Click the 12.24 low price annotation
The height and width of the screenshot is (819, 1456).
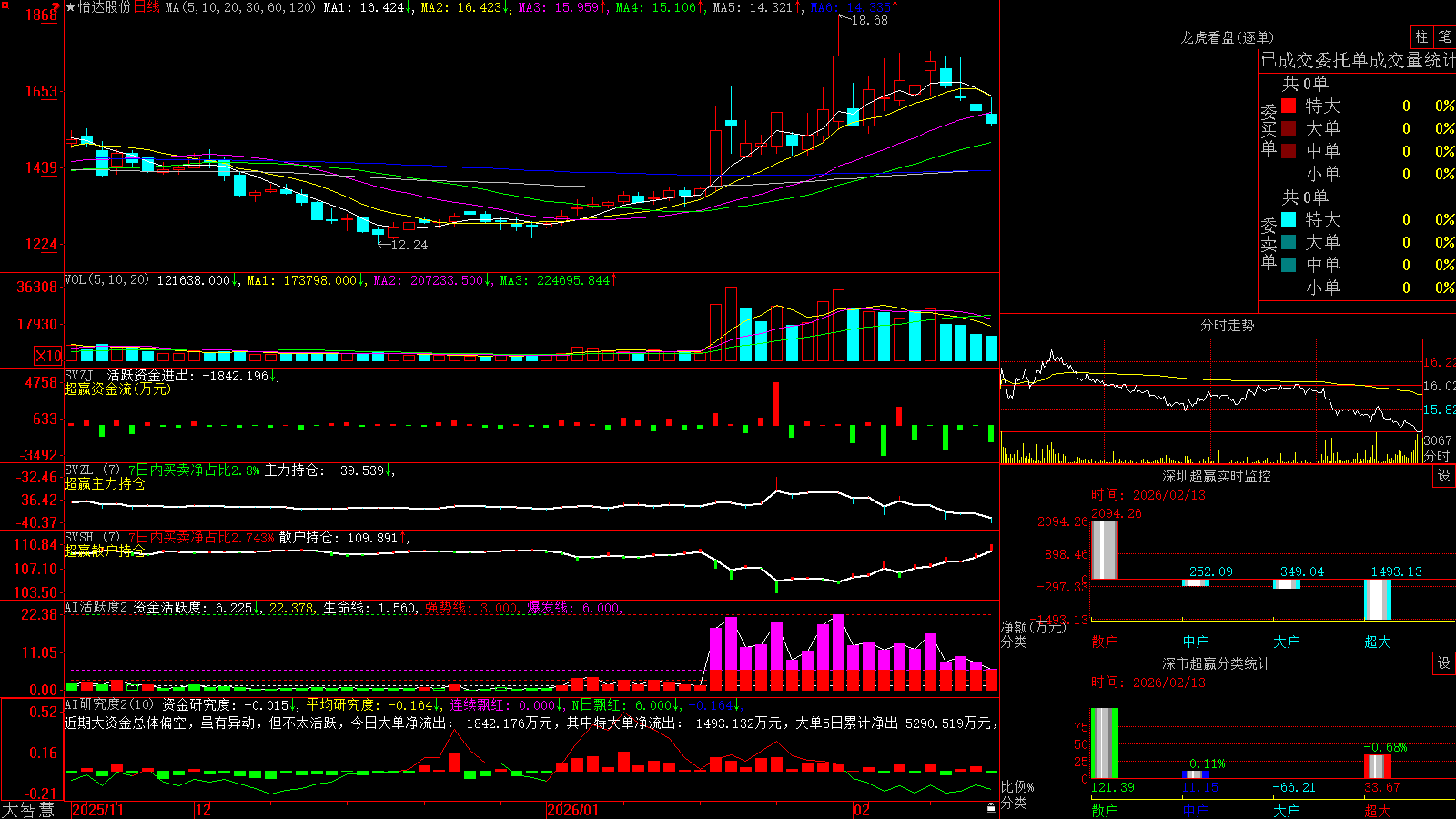tap(409, 245)
